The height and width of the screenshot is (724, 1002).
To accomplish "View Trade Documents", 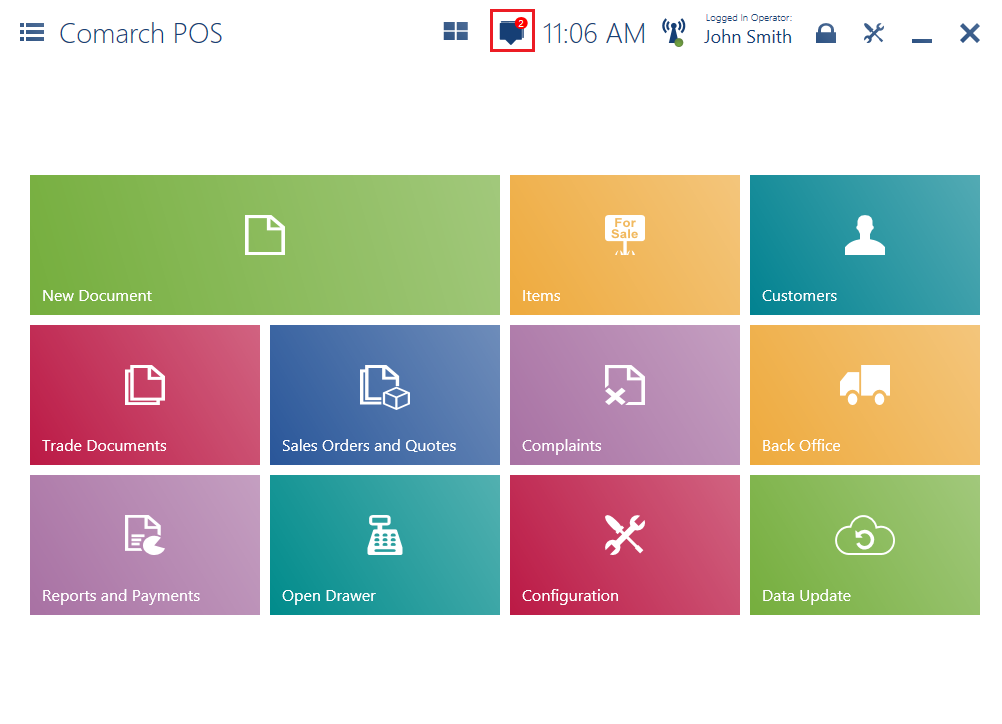I will click(x=144, y=395).
